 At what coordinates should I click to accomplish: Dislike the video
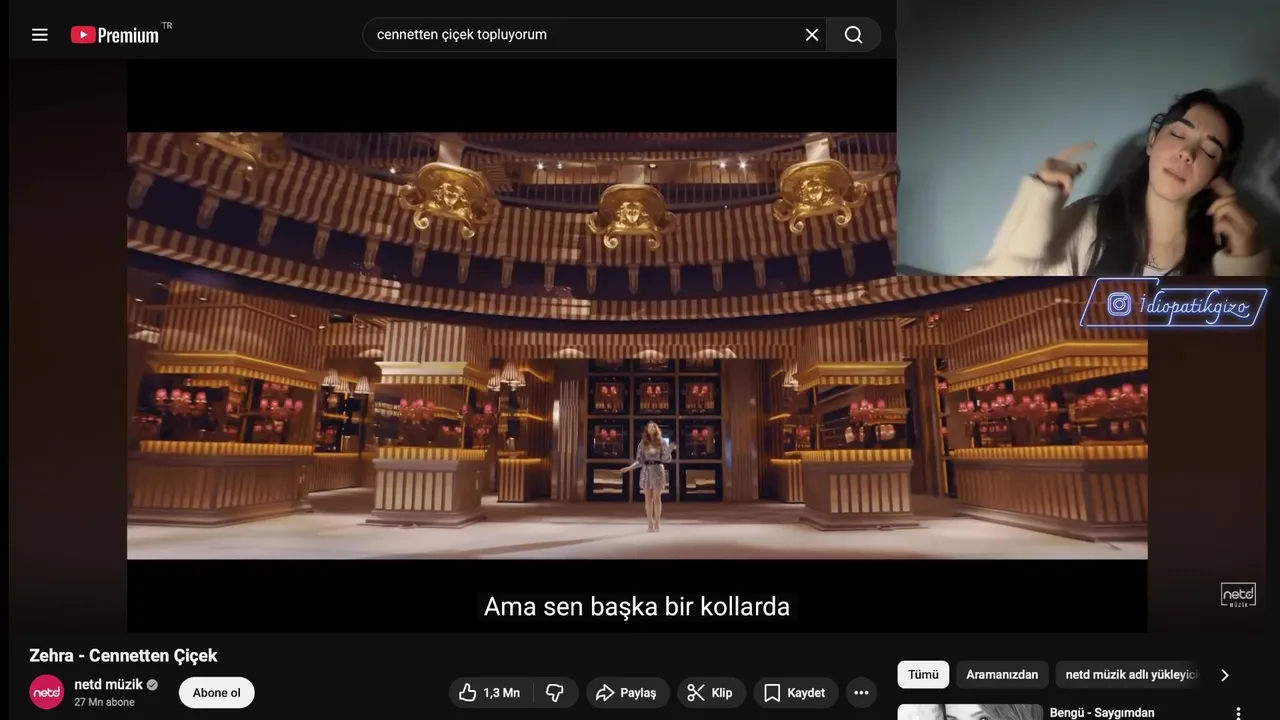pos(554,693)
